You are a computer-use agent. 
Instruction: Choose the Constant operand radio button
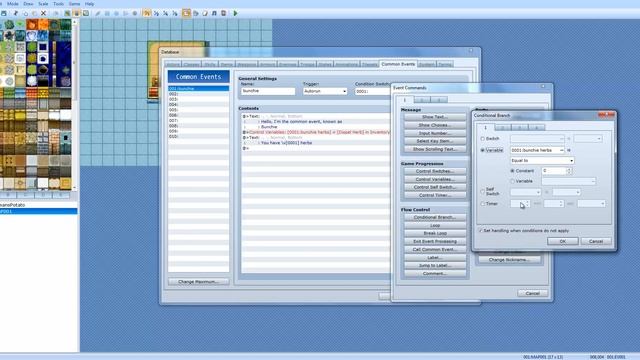(513, 171)
